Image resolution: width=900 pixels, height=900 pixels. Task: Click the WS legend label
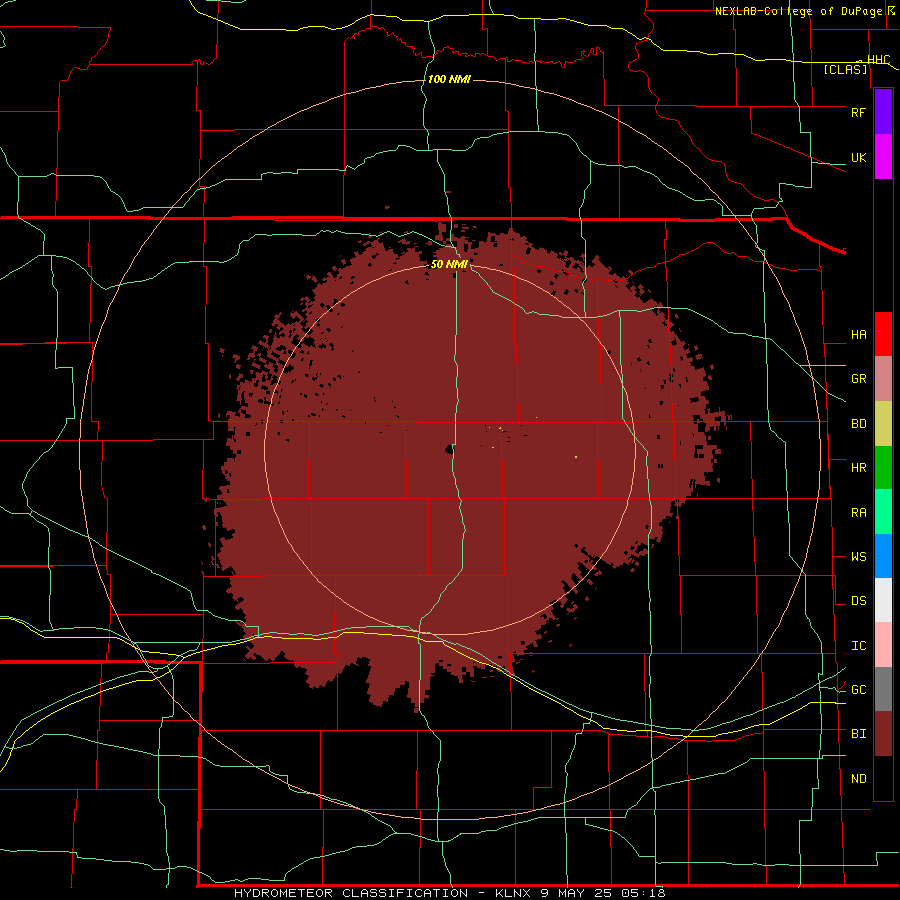point(858,557)
